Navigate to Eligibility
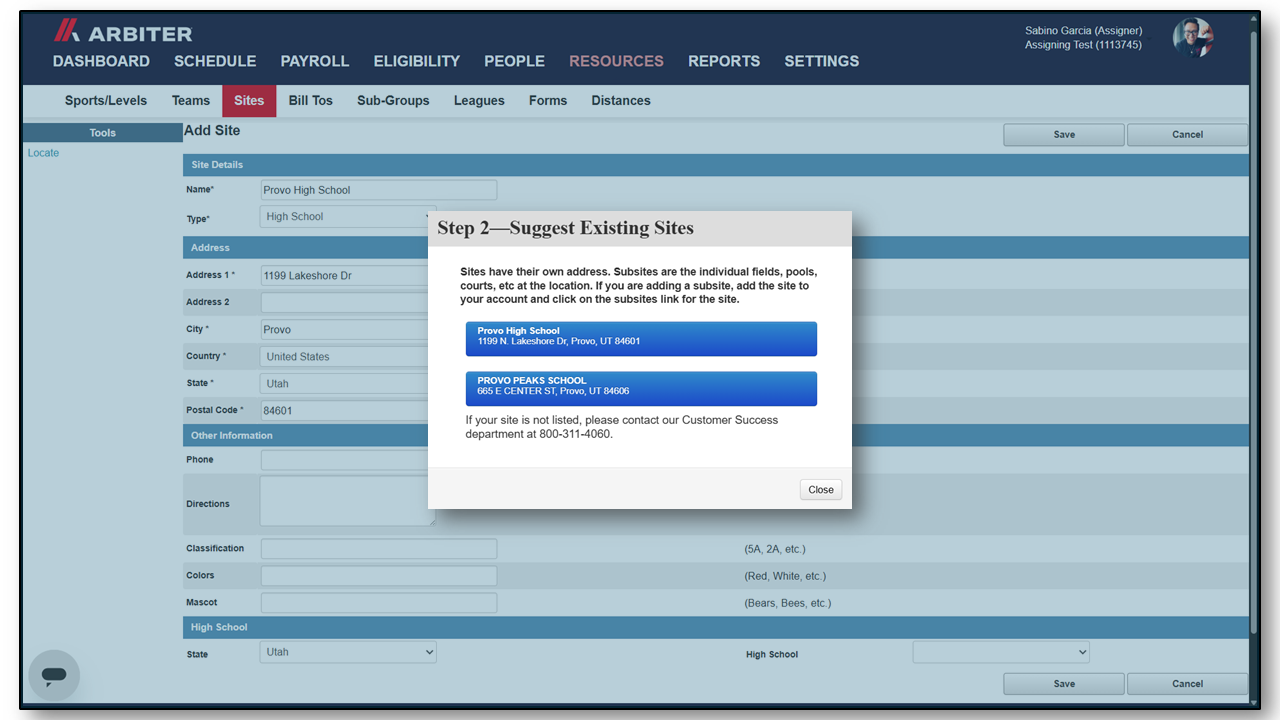The width and height of the screenshot is (1280, 720). (x=417, y=61)
